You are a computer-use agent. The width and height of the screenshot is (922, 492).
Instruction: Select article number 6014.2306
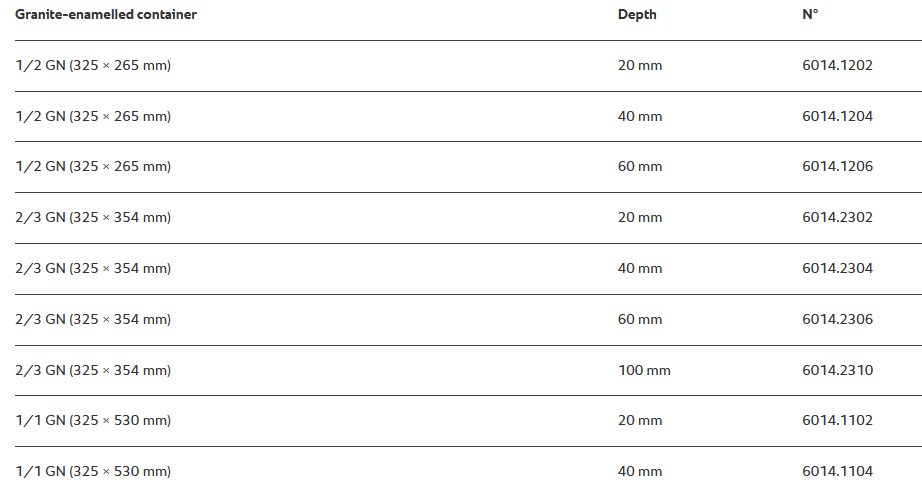pos(837,319)
